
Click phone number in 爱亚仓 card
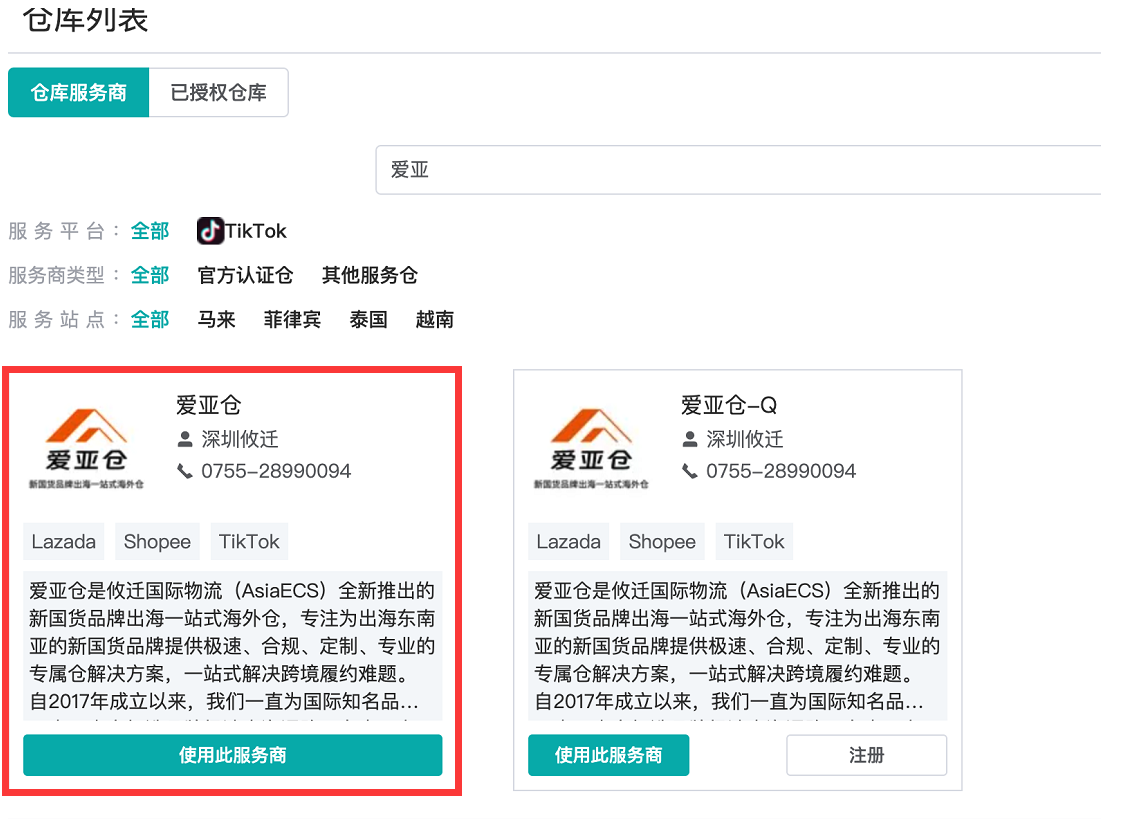[x=275, y=471]
